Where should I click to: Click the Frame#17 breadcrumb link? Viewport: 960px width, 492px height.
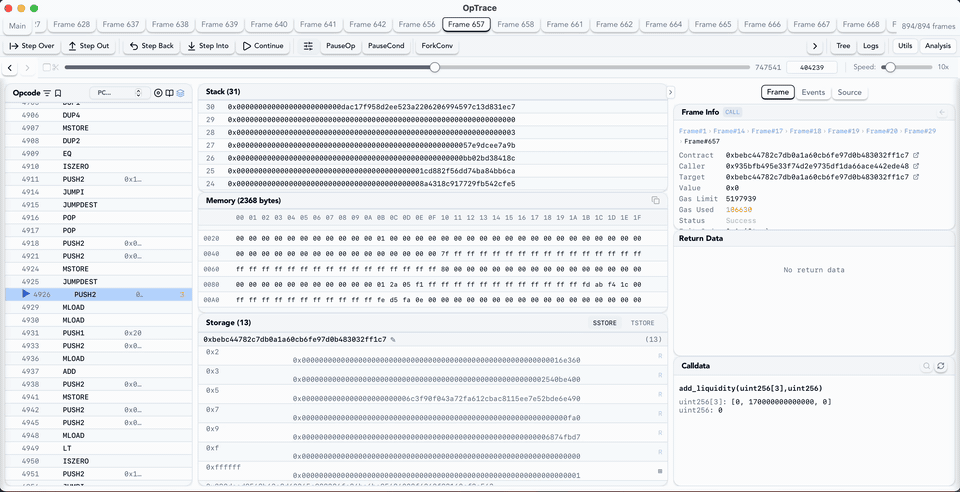[767, 131]
